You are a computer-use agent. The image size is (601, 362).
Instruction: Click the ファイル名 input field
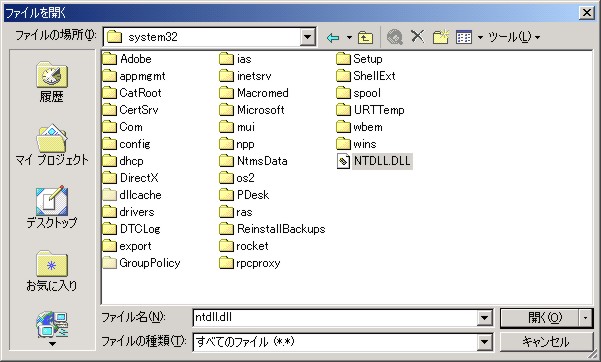(x=335, y=318)
